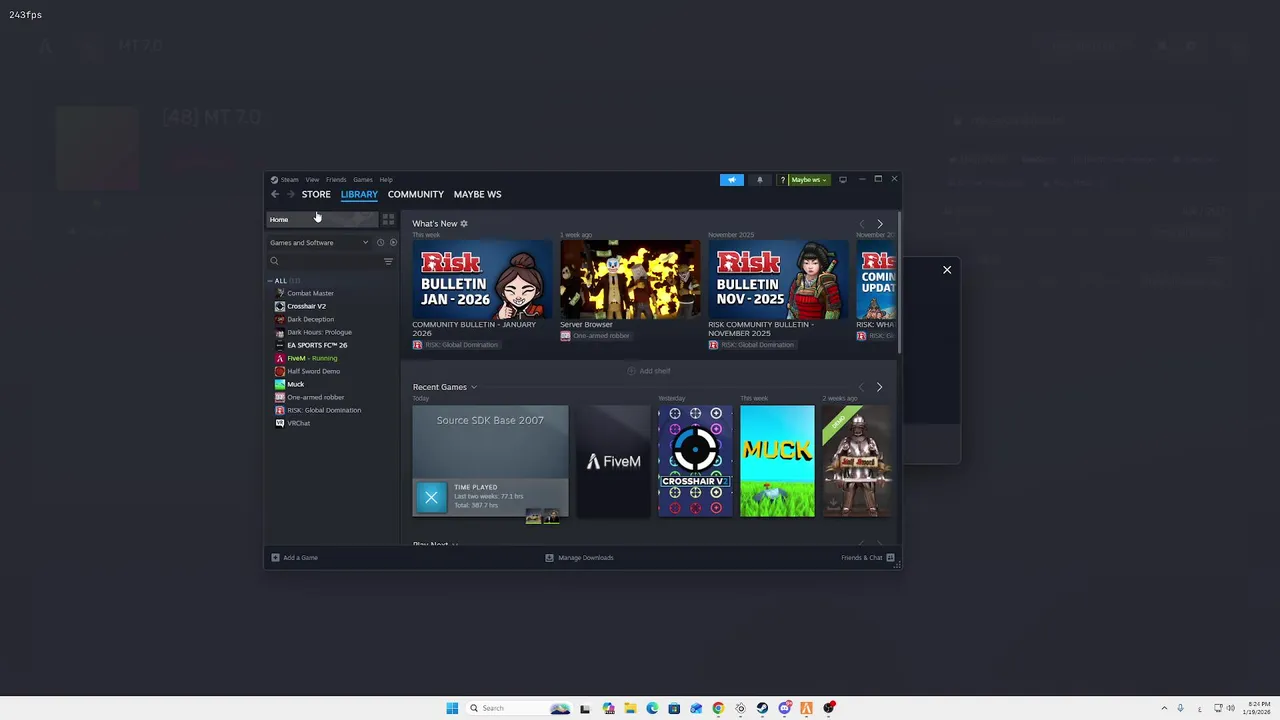Viewport: 1280px width, 720px height.
Task: Select VRChat in the library list
Action: (298, 423)
